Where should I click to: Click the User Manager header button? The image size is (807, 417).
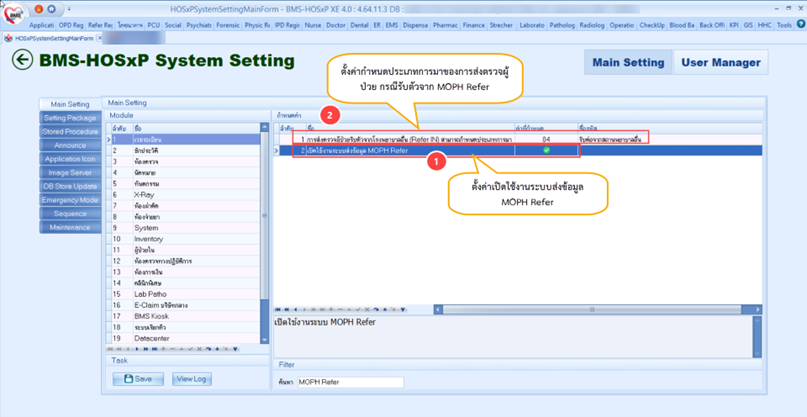click(721, 62)
